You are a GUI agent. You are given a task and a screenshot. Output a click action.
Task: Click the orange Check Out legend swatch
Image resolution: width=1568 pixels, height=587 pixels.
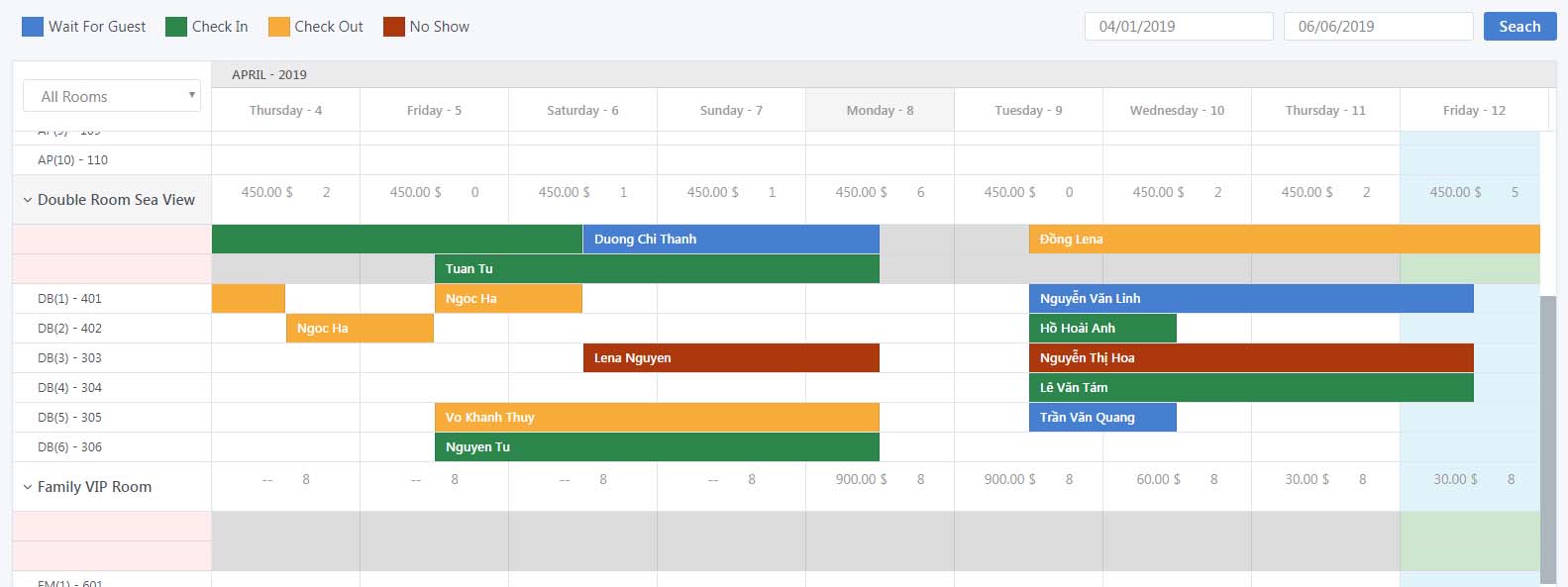point(279,27)
